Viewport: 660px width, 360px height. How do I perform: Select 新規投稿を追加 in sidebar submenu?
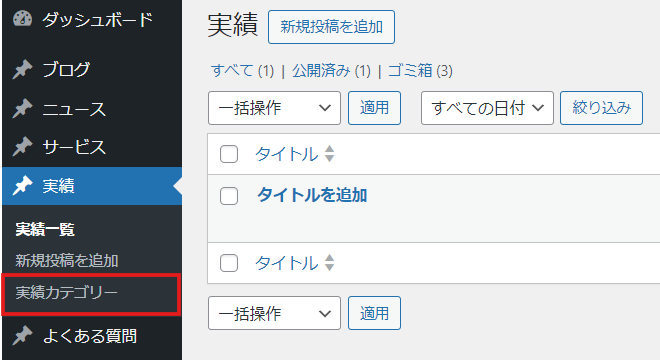[67, 261]
